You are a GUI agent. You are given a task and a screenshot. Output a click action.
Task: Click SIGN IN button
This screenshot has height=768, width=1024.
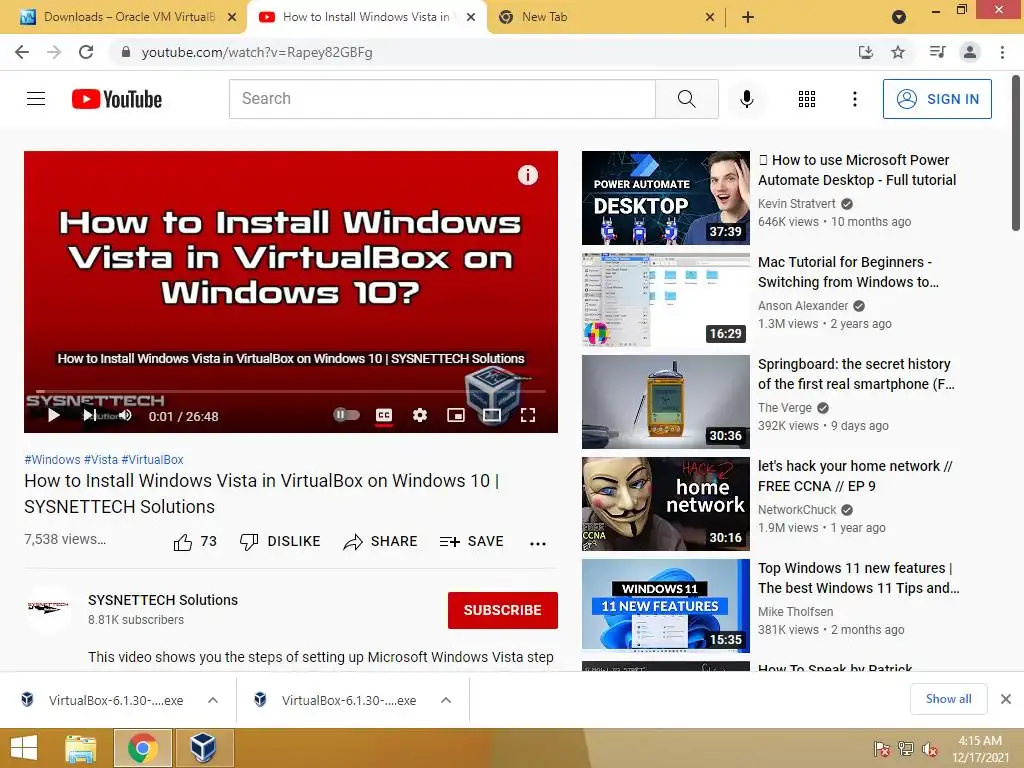click(937, 99)
